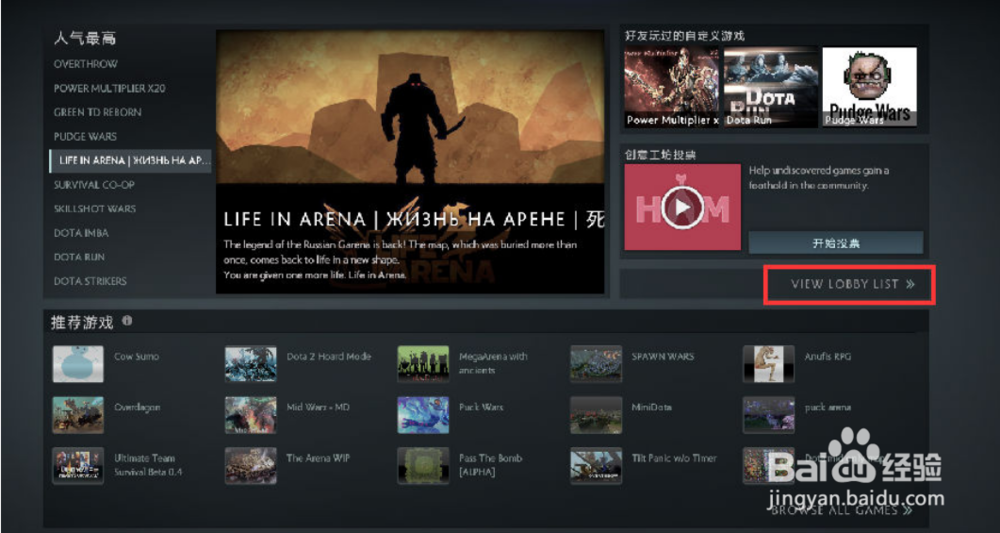Select GREEN TD REBORN in the list
The image size is (1000, 533).
click(x=98, y=112)
